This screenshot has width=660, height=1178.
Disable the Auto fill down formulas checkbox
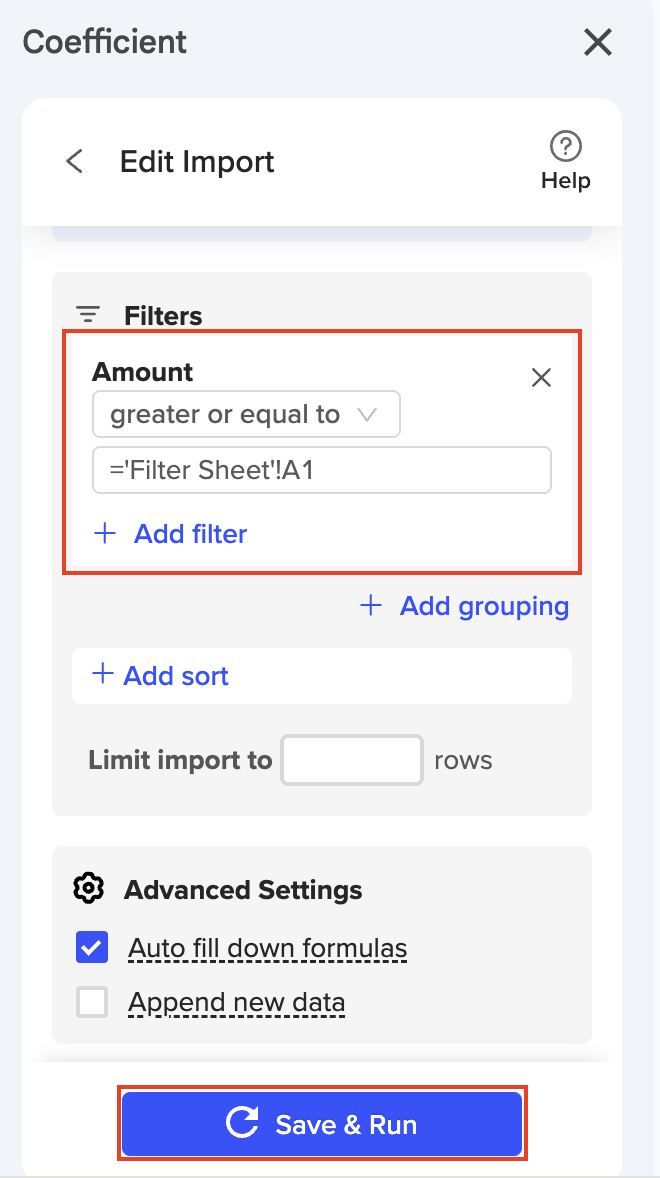(x=92, y=947)
